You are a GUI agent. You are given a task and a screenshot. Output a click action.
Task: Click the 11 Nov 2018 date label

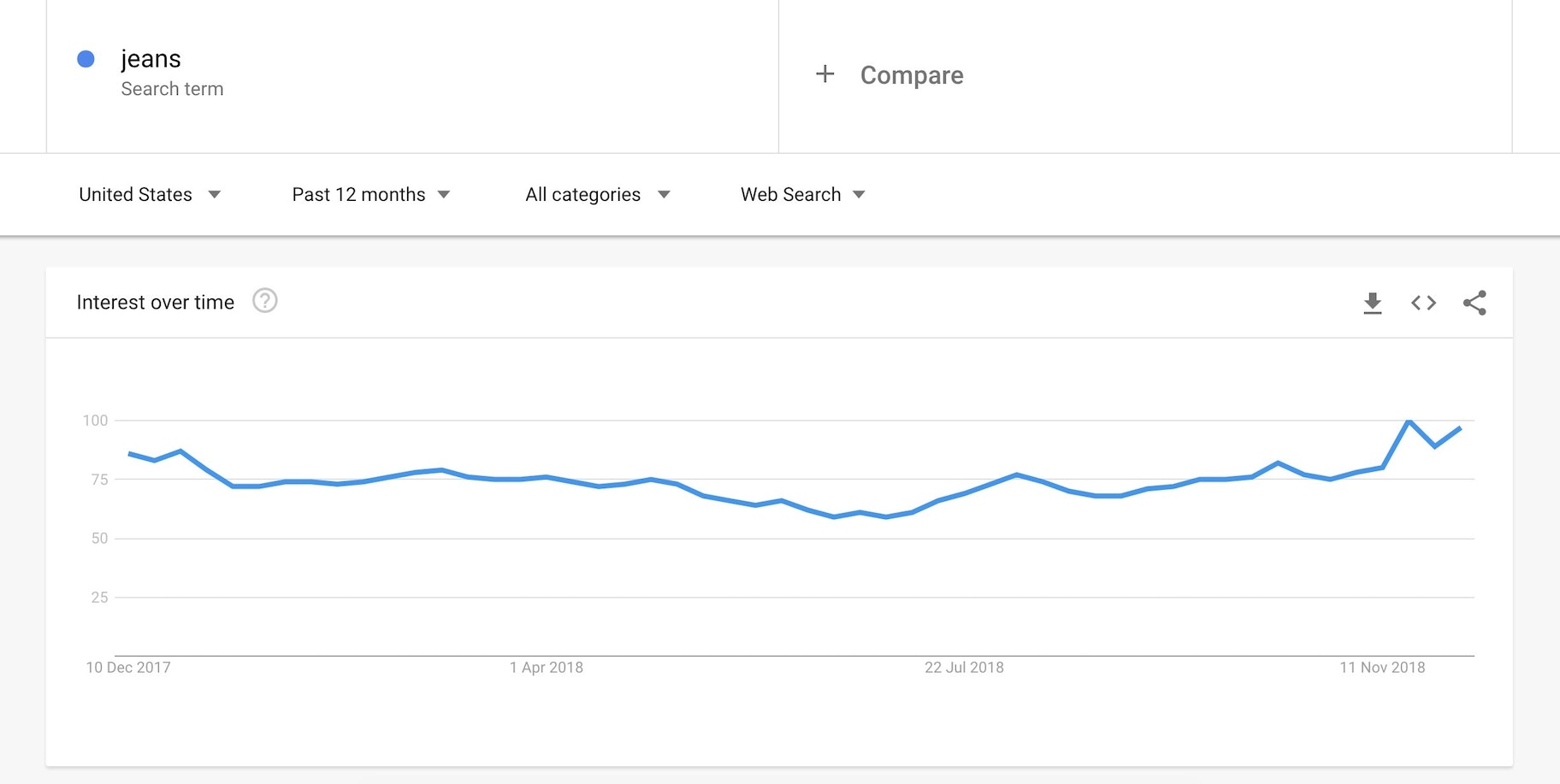(1382, 668)
